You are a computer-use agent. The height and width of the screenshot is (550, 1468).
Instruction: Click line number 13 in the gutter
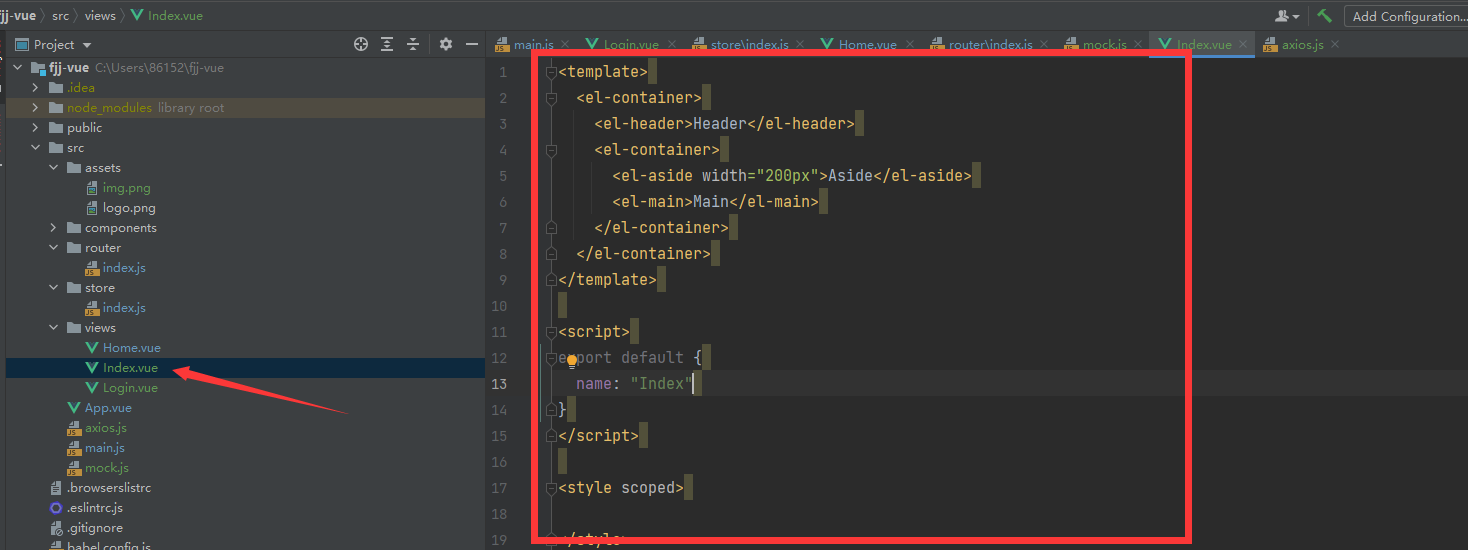[x=499, y=384]
